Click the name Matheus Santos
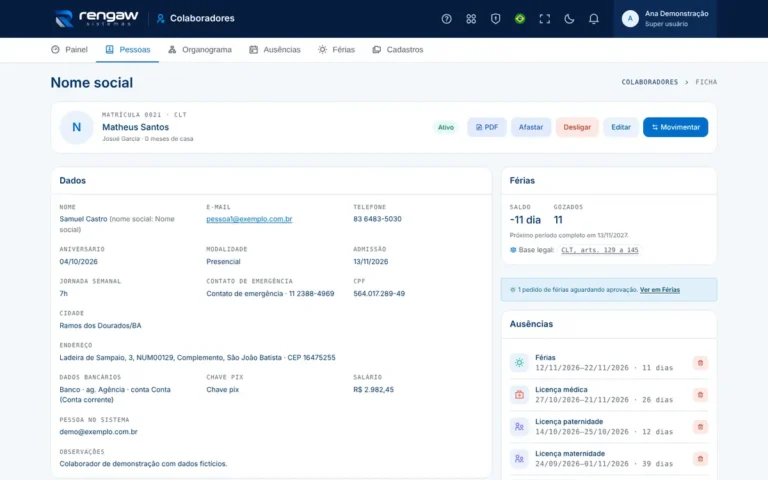 point(135,127)
